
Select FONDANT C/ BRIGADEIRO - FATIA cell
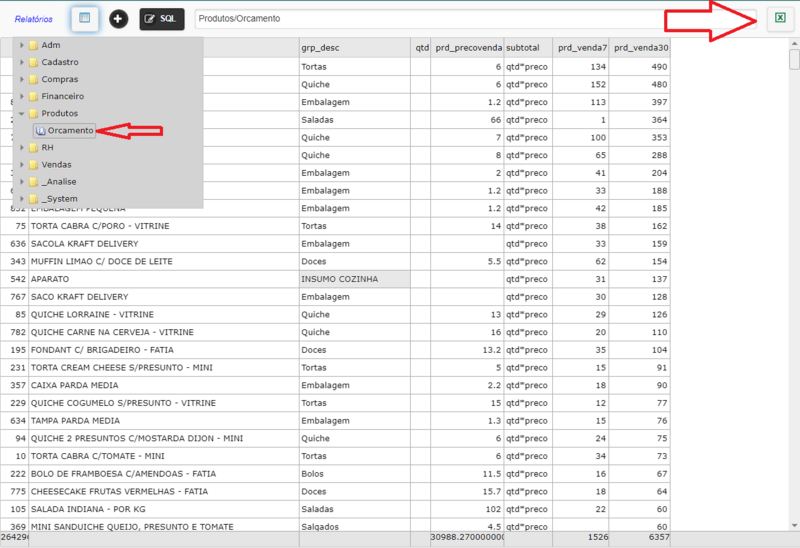coord(164,350)
